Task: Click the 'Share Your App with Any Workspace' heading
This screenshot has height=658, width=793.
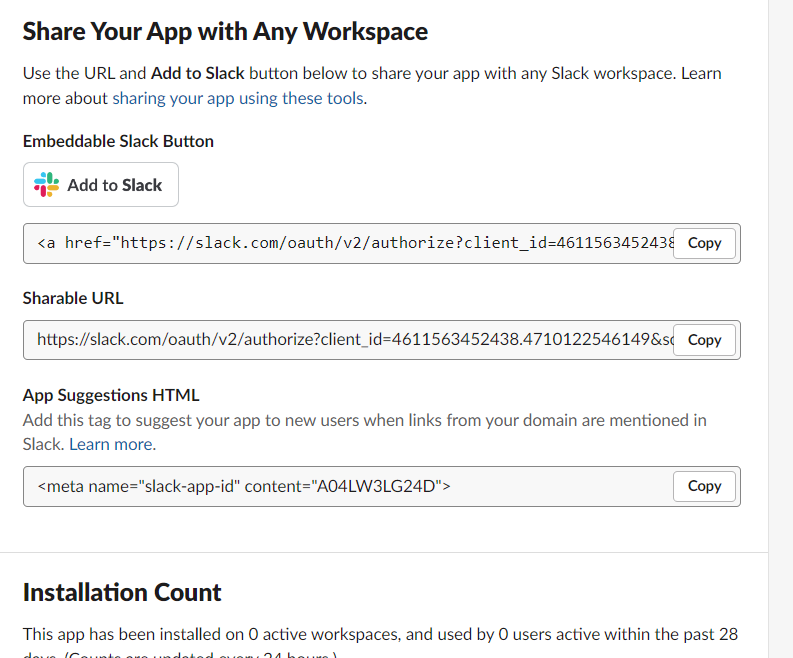Action: click(226, 31)
